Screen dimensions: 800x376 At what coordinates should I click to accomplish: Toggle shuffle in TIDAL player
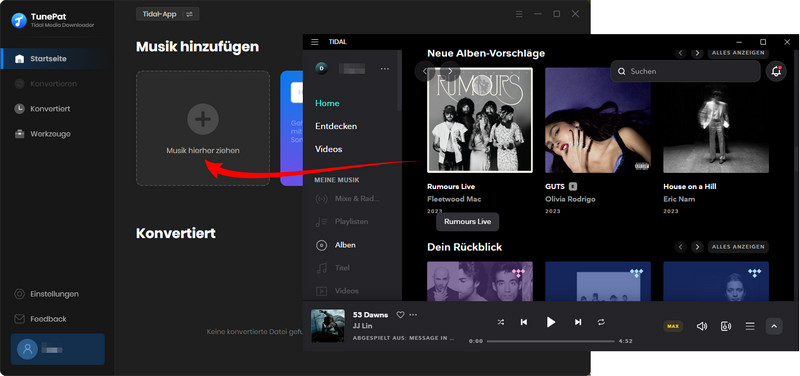(x=501, y=322)
